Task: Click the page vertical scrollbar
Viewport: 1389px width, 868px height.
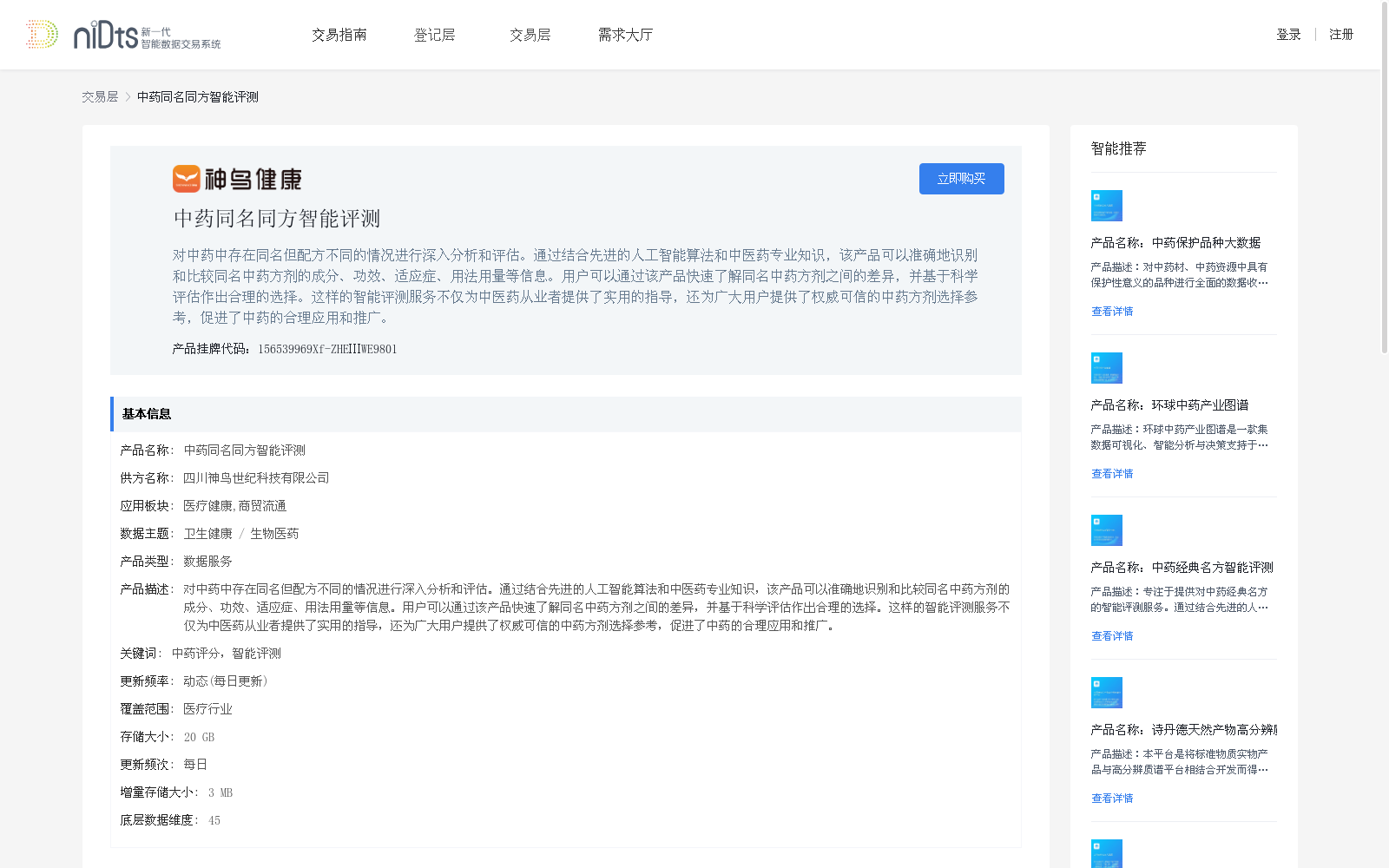Action: [1385, 178]
